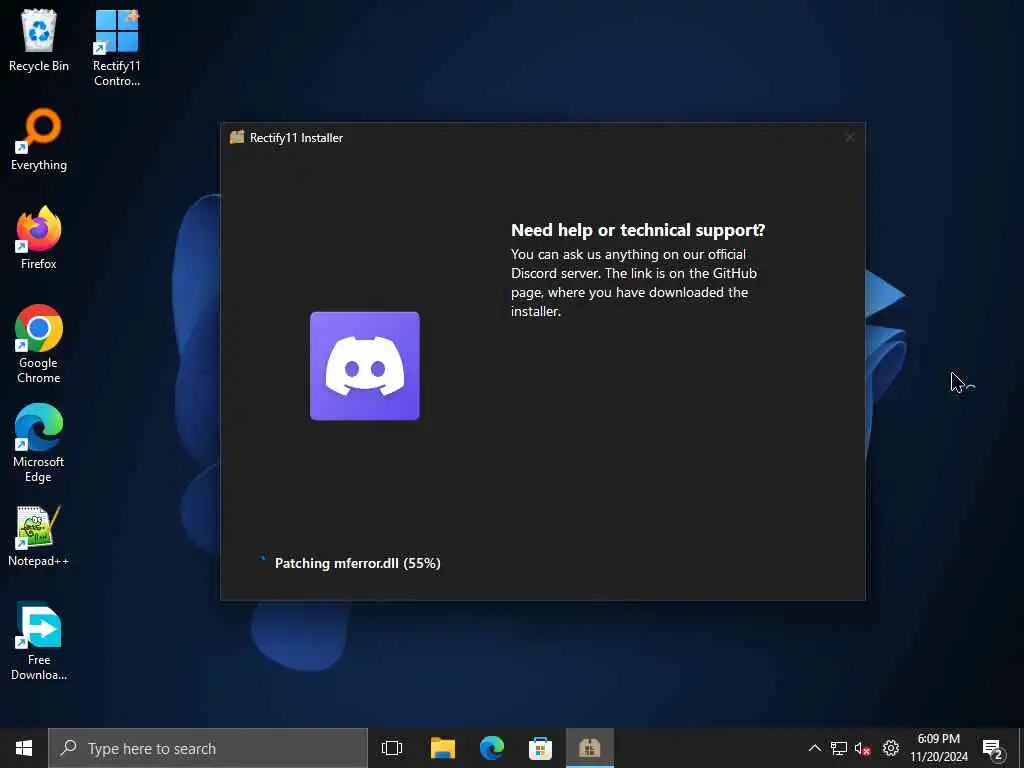
Task: Open the Recycle Bin desktop icon
Action: [39, 40]
